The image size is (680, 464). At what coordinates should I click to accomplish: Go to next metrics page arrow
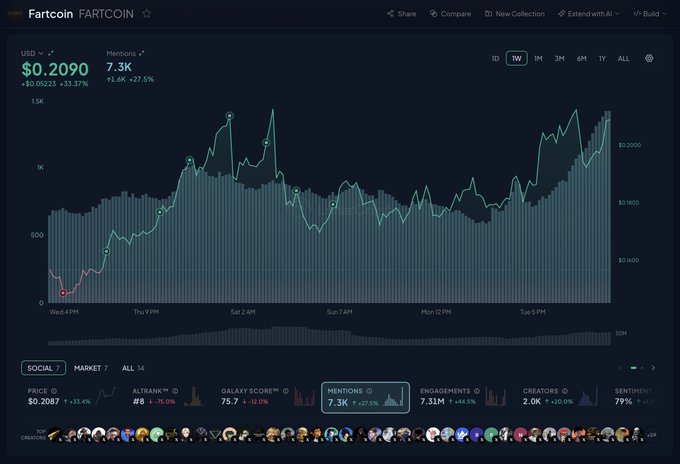click(x=653, y=368)
